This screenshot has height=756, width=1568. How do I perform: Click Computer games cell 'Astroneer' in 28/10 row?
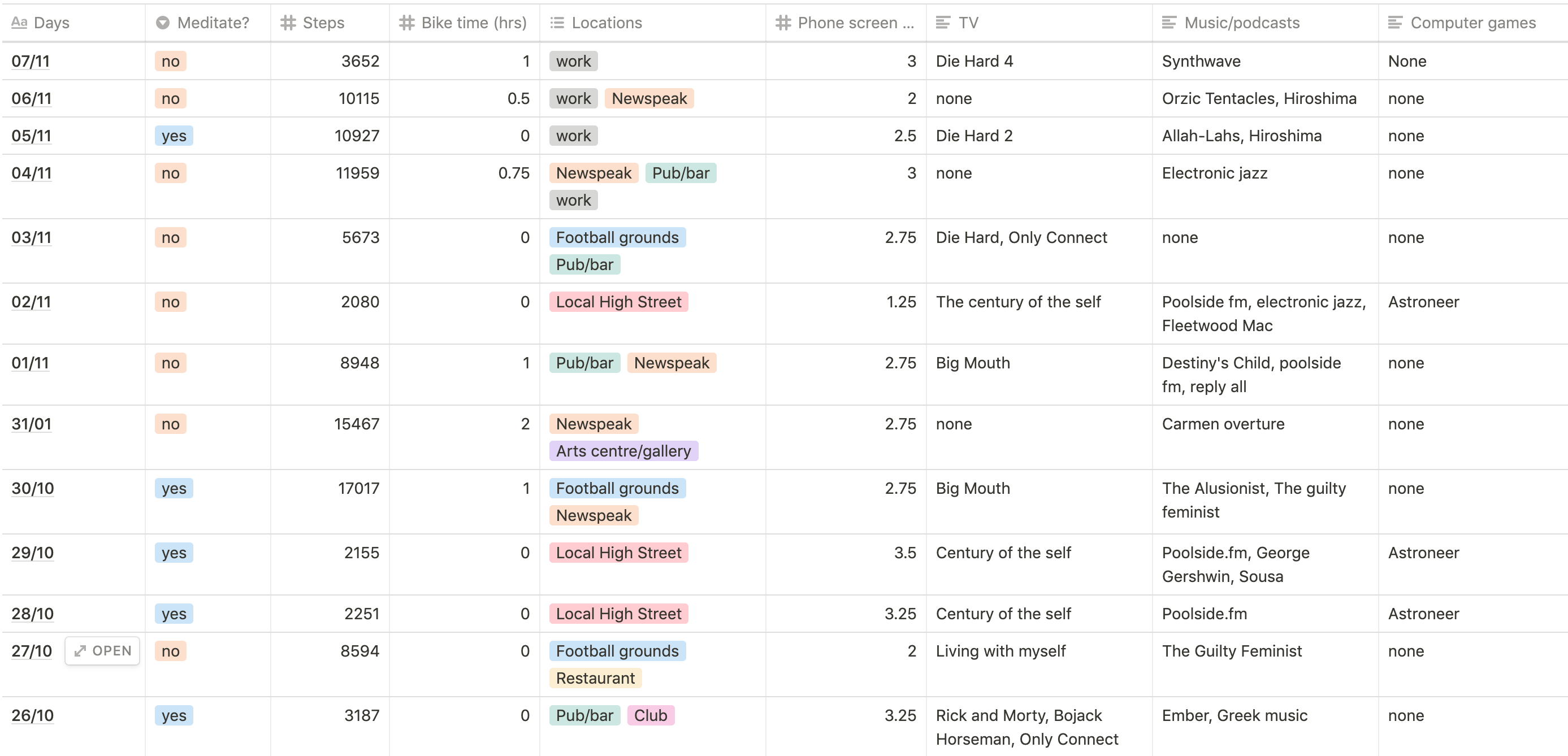point(1473,614)
